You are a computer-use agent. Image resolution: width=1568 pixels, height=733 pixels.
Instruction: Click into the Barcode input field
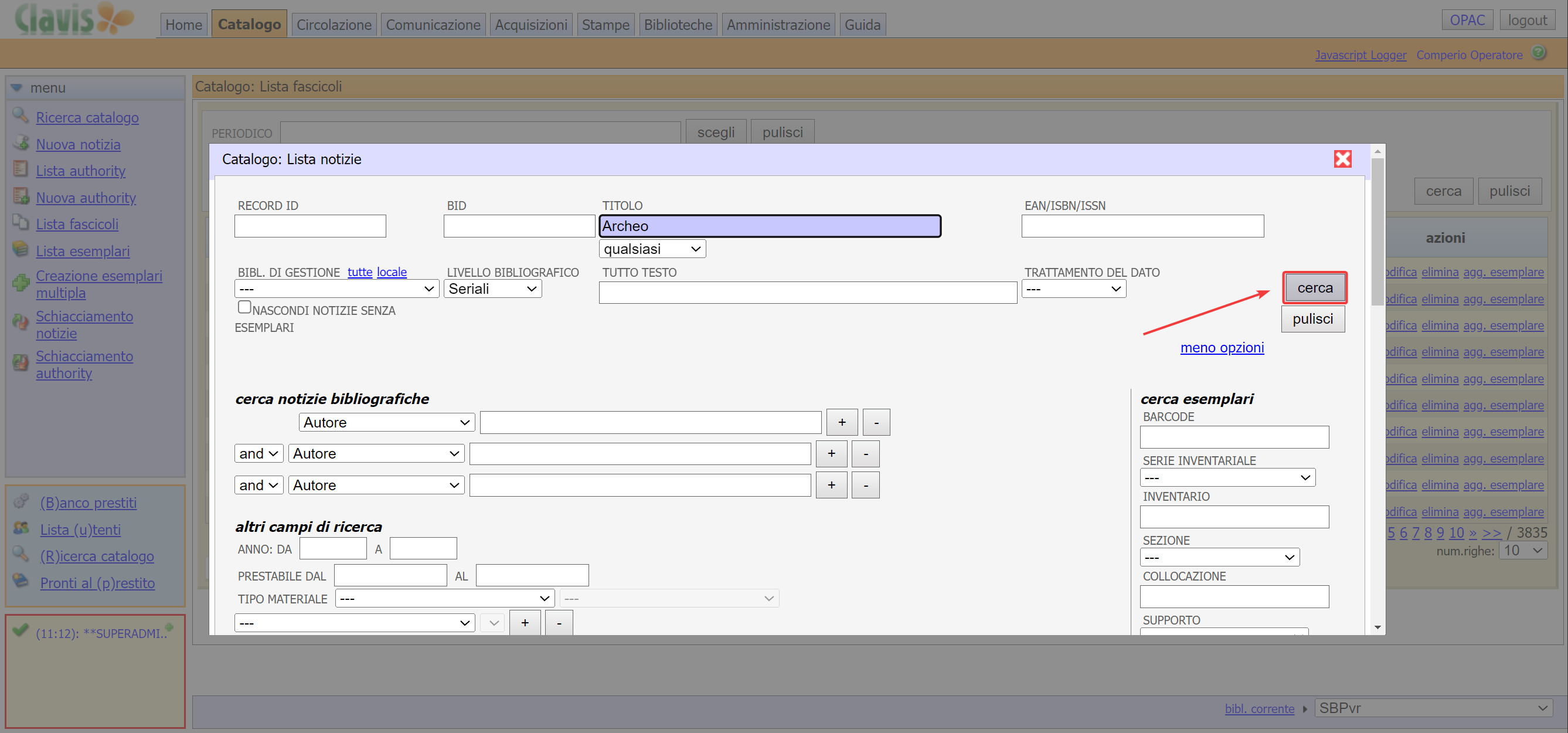[x=1234, y=437]
